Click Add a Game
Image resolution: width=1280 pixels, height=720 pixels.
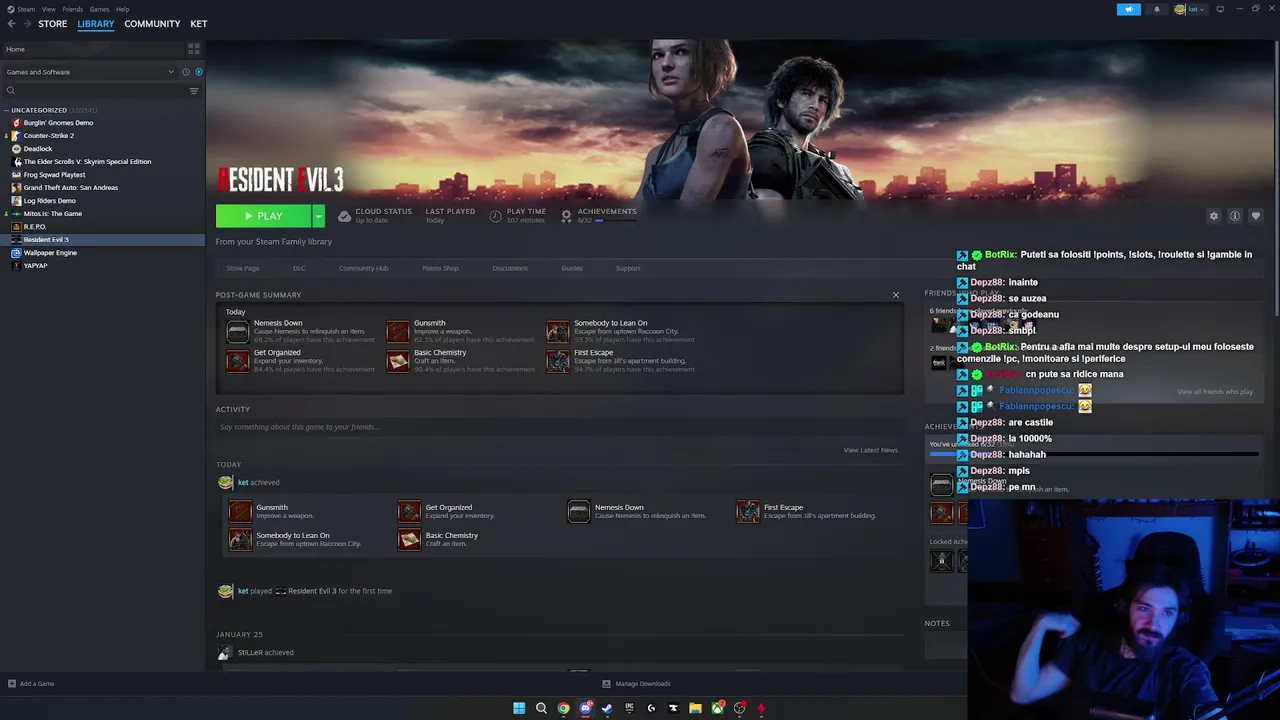[x=31, y=684]
